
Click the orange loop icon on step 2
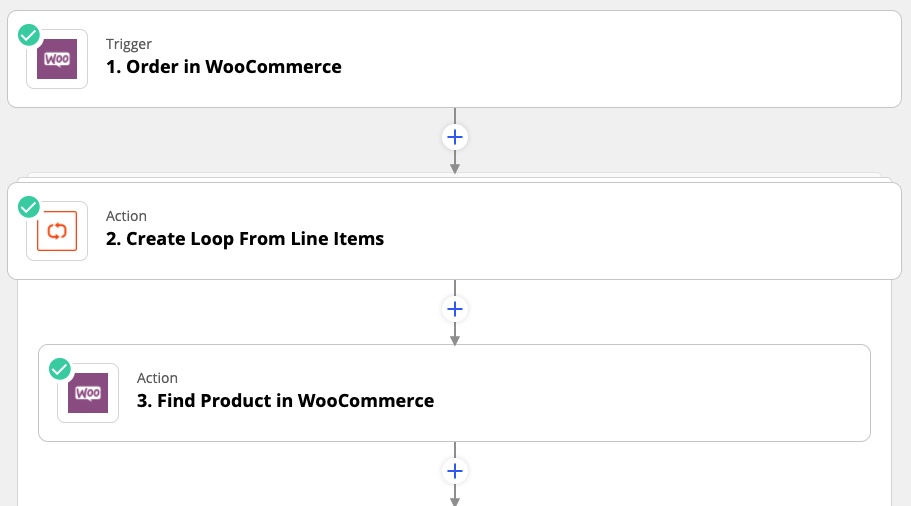[57, 231]
